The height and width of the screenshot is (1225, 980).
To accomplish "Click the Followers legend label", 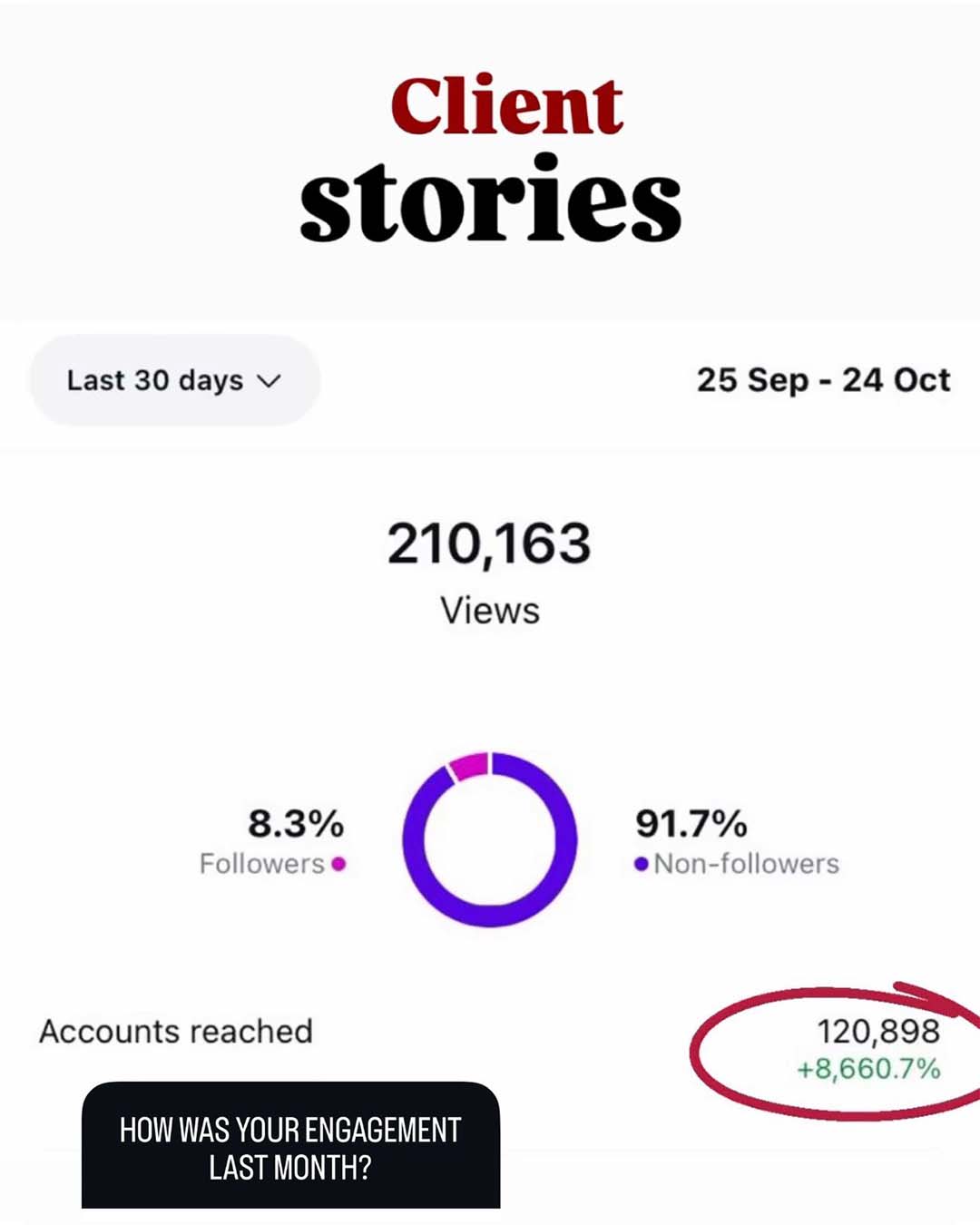I will pyautogui.click(x=261, y=864).
